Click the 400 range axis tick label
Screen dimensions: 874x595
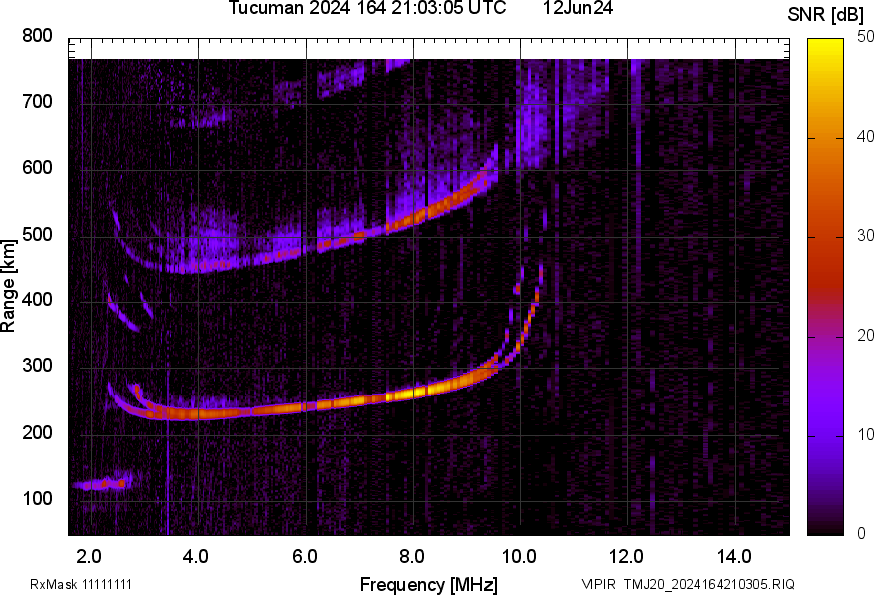37,299
